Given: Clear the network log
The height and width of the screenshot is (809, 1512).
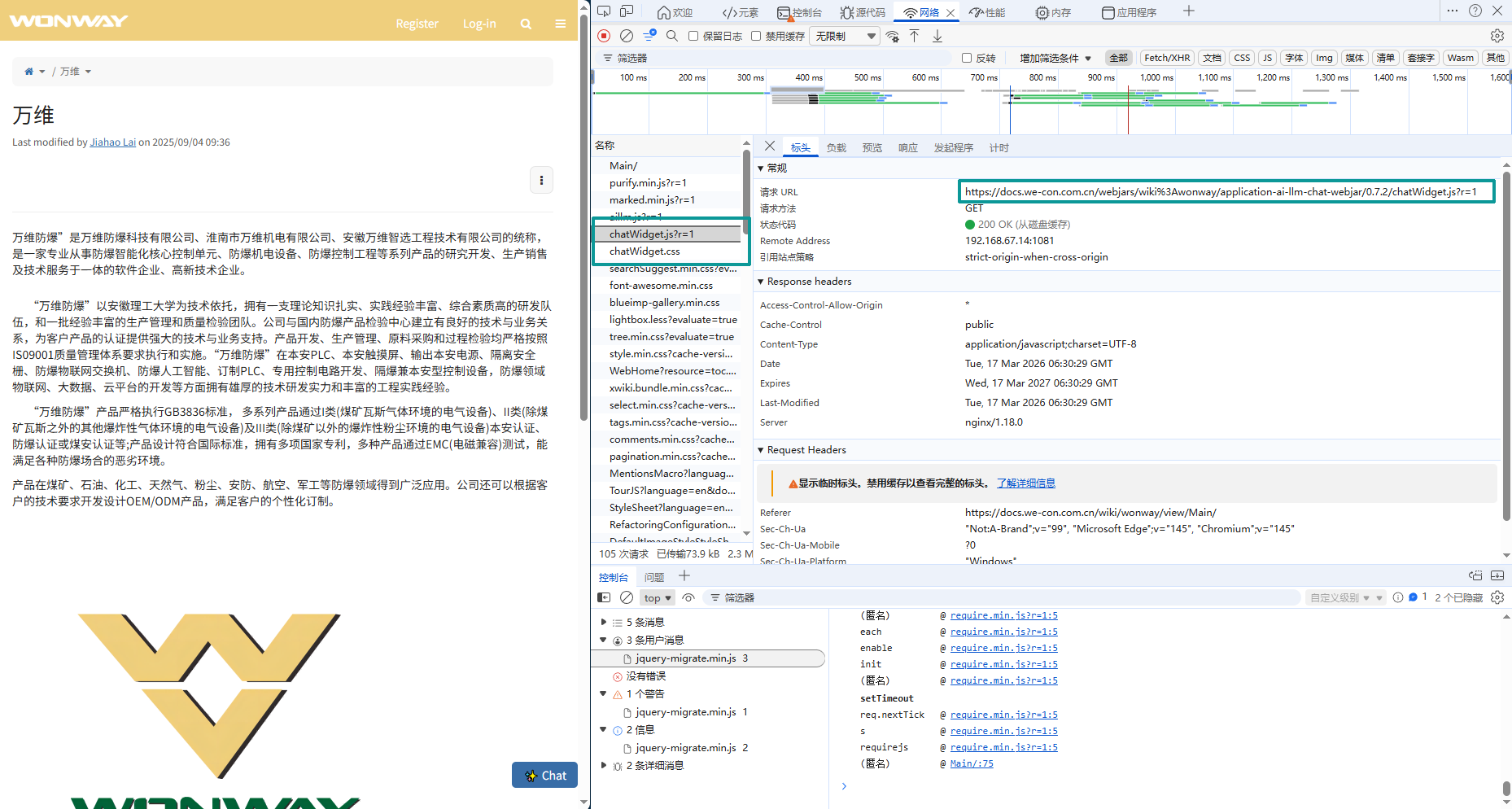Looking at the screenshot, I should pyautogui.click(x=627, y=36).
